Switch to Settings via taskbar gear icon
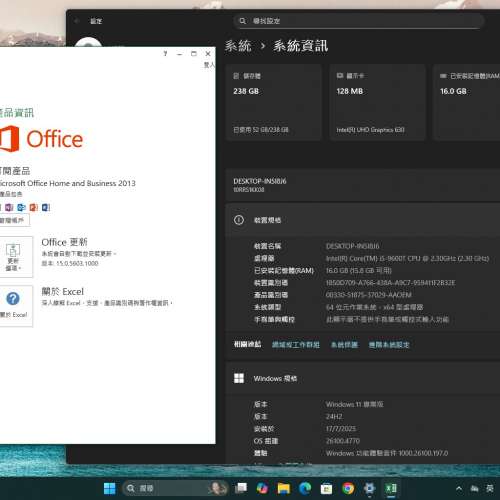 click(x=369, y=488)
